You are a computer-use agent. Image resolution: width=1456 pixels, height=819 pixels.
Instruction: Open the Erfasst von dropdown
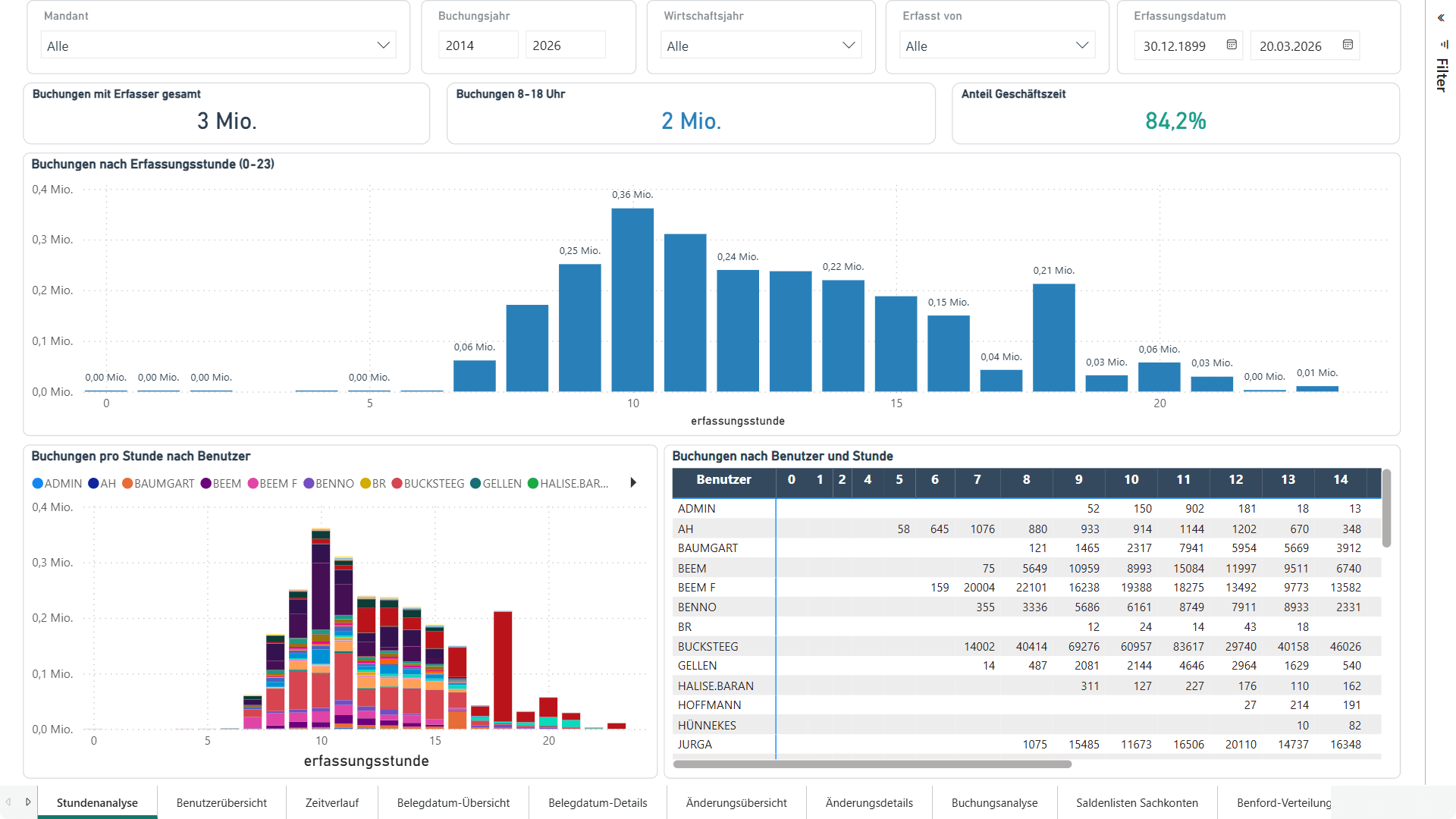[996, 45]
